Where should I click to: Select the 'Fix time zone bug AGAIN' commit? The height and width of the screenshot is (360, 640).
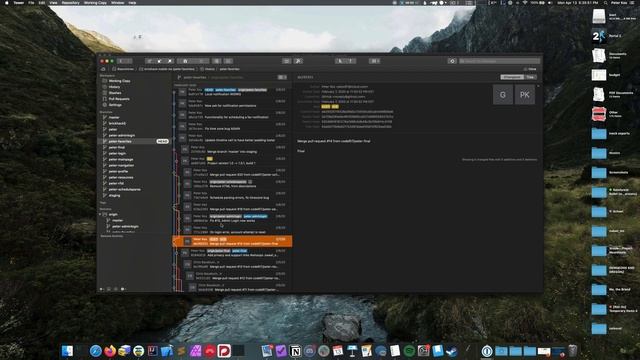point(232,126)
